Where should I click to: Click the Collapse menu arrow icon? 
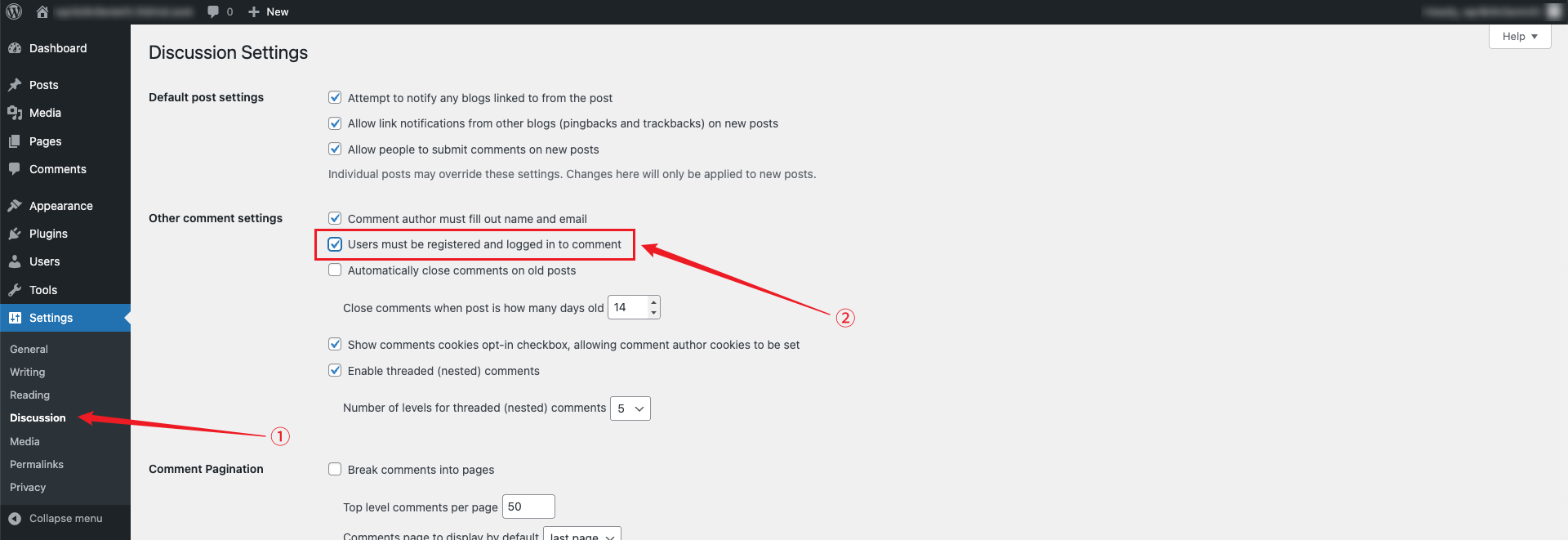click(x=15, y=519)
